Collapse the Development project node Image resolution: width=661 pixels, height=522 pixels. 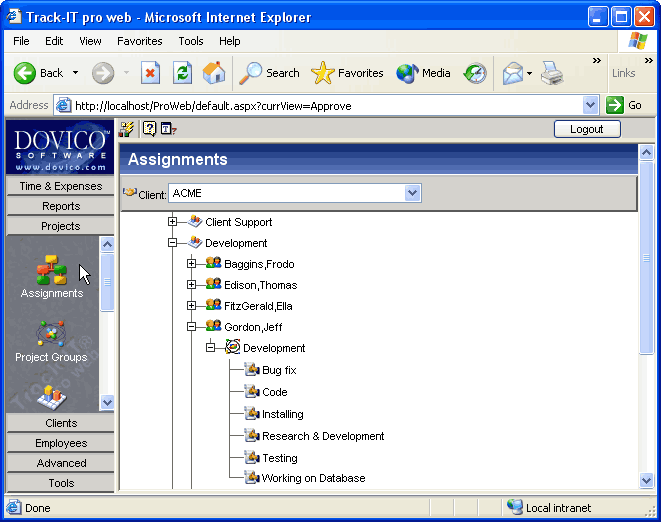pos(172,242)
